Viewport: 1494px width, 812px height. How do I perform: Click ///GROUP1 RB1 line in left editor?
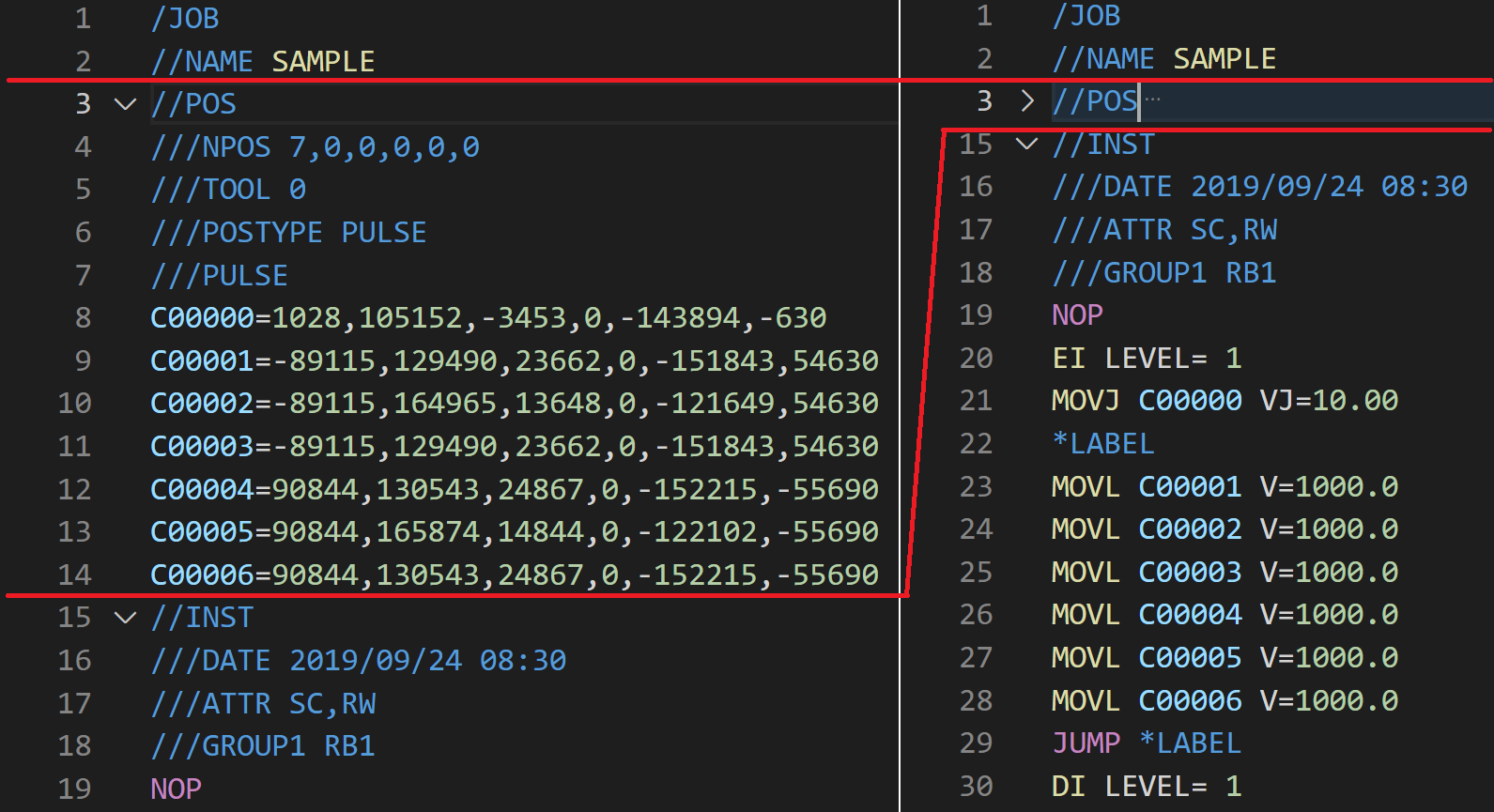[263, 746]
